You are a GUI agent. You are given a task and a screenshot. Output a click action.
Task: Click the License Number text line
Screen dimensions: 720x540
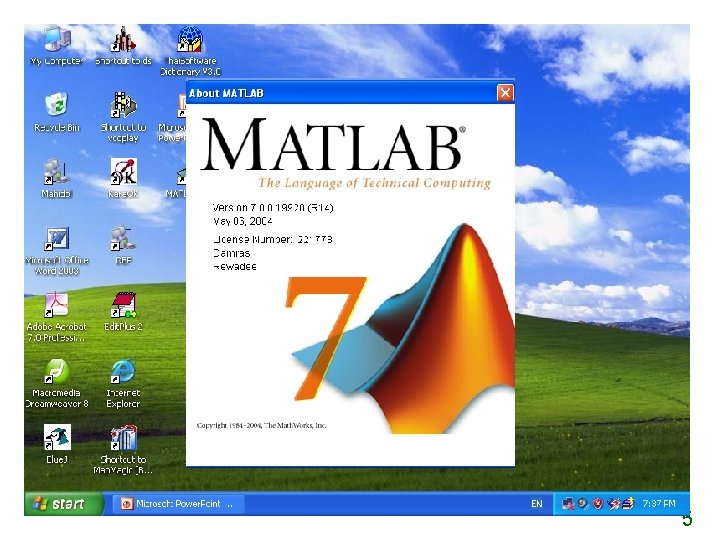click(x=273, y=239)
